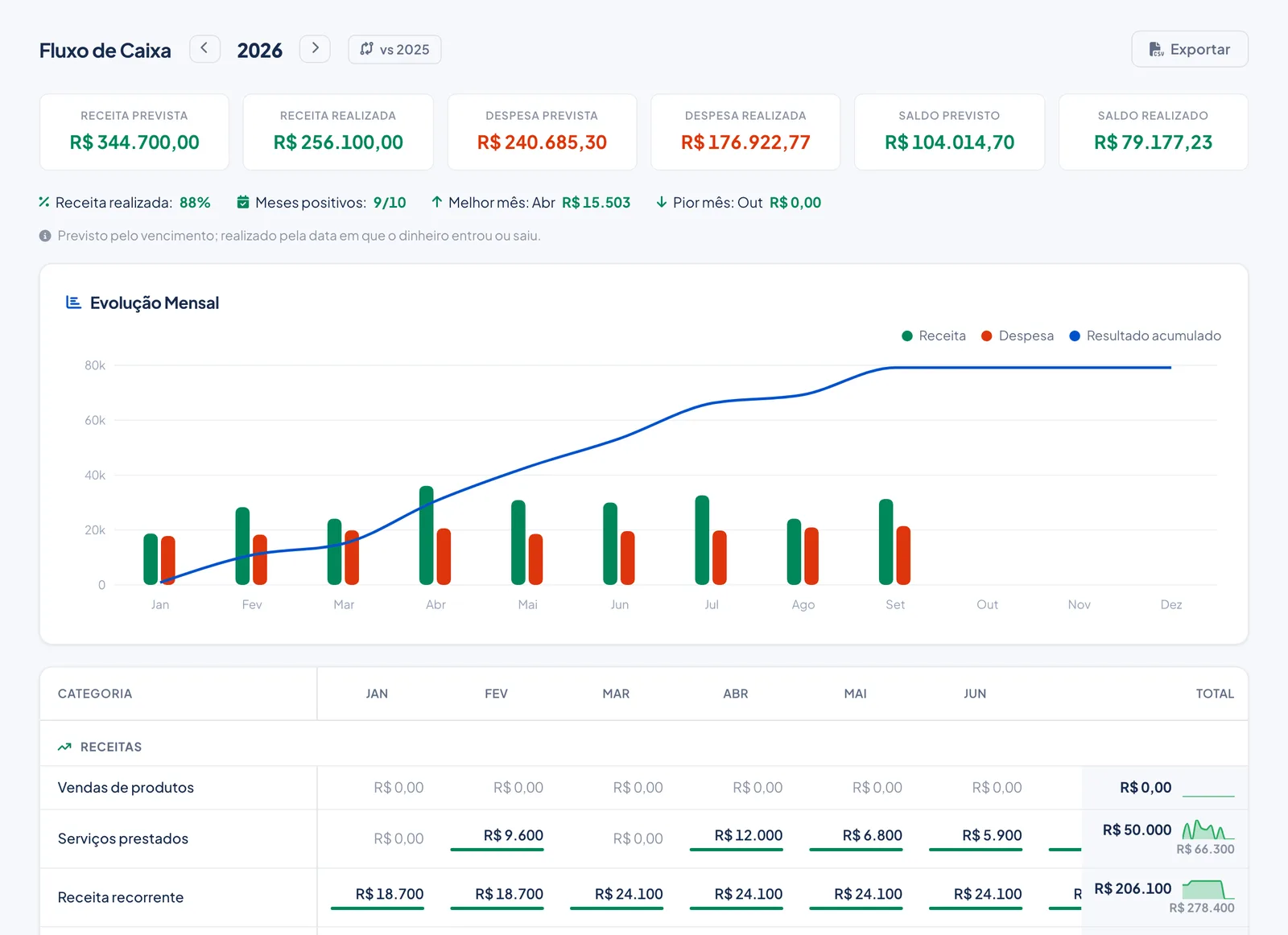Advance to next year using right chevron
The width and height of the screenshot is (1288, 935).
pos(315,49)
